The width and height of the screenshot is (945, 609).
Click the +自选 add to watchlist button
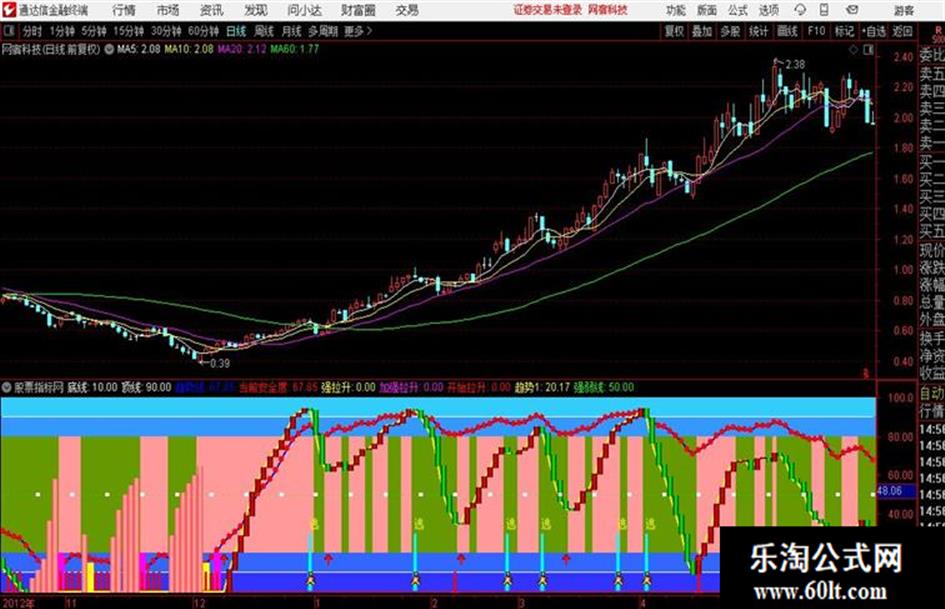point(873,31)
